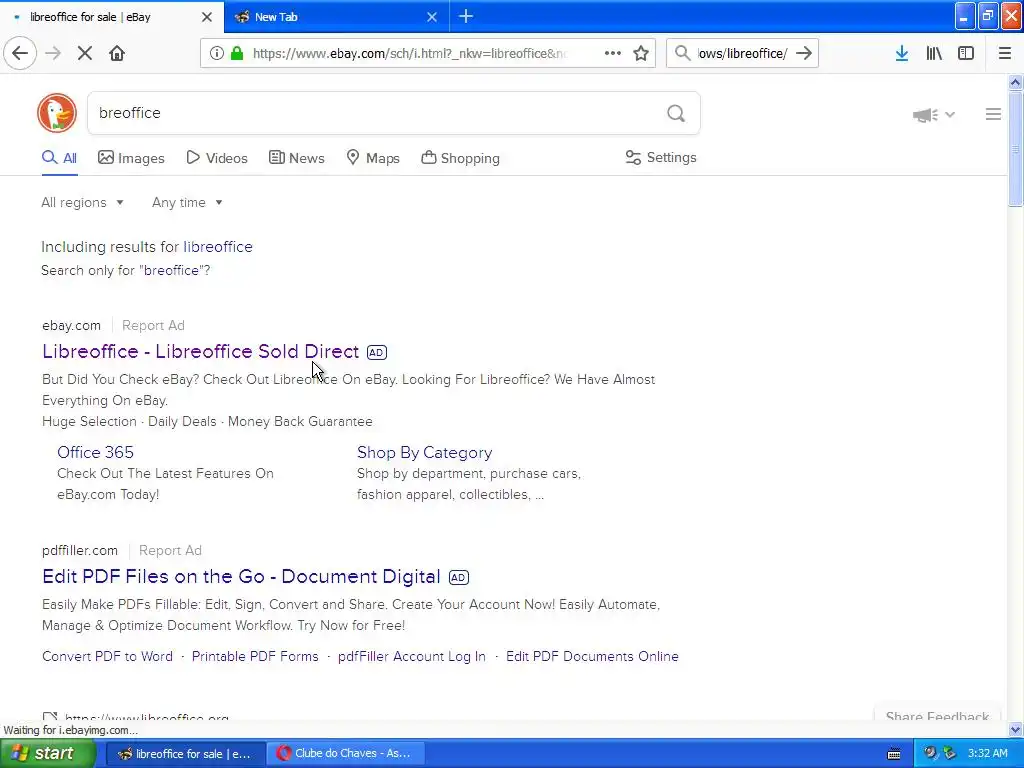Click the search bar magnifier icon
Image resolution: width=1024 pixels, height=768 pixels.
pos(682,53)
